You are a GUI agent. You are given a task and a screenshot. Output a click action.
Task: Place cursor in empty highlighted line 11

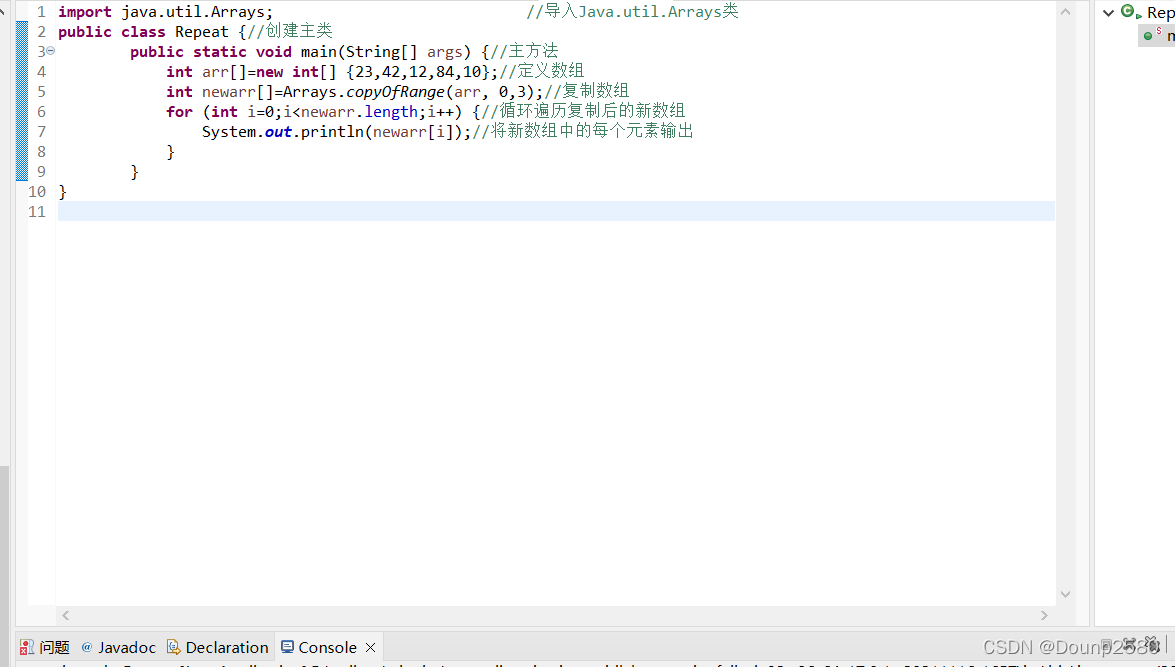point(556,211)
